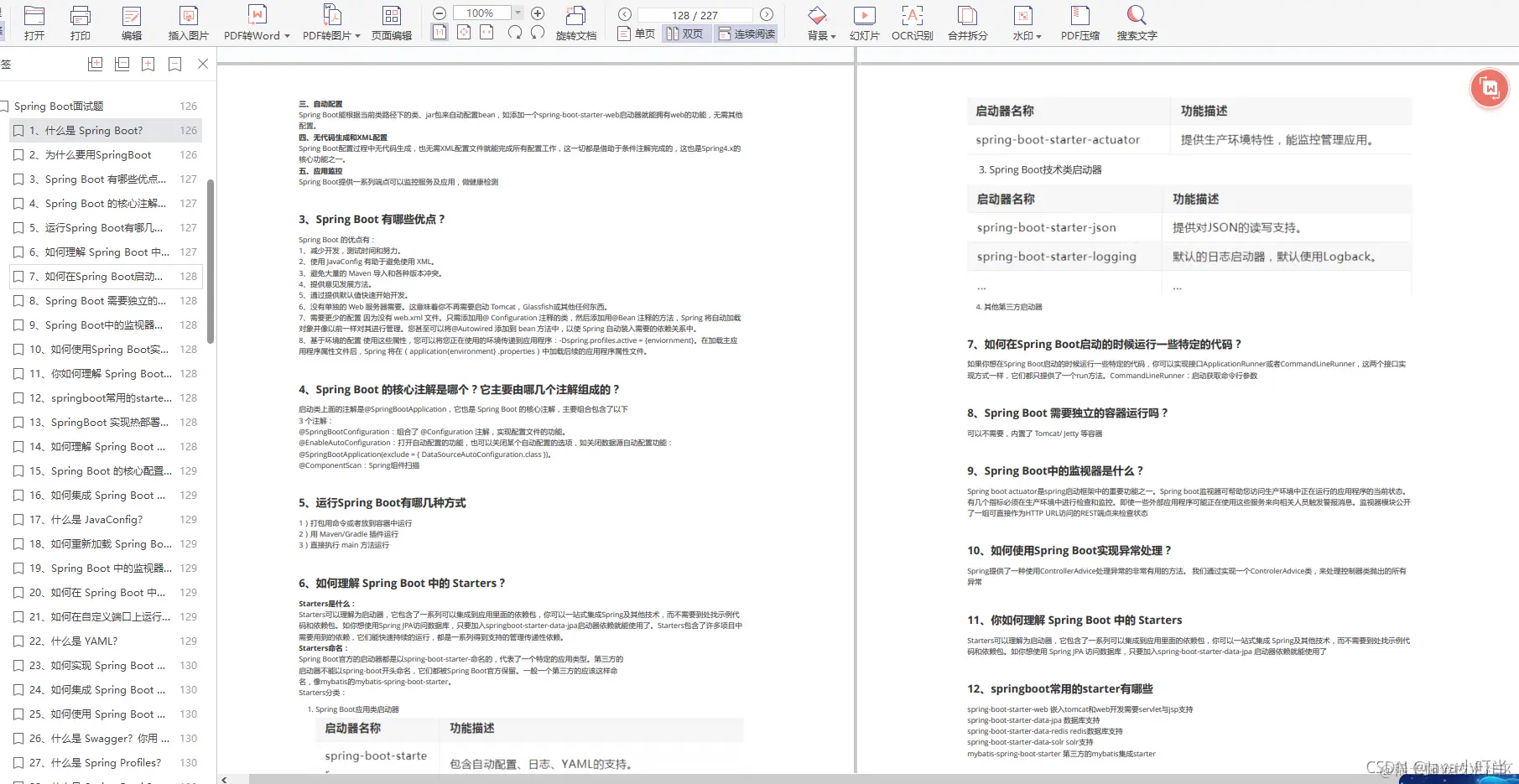Viewport: 1519px width, 784px height.
Task: Click heading '12、springboot常用的starter有哪些'
Action: [x=1060, y=689]
